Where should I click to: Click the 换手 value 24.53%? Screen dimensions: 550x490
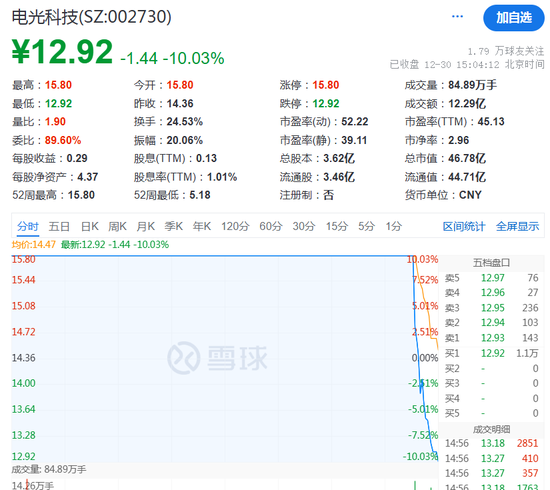coord(185,122)
